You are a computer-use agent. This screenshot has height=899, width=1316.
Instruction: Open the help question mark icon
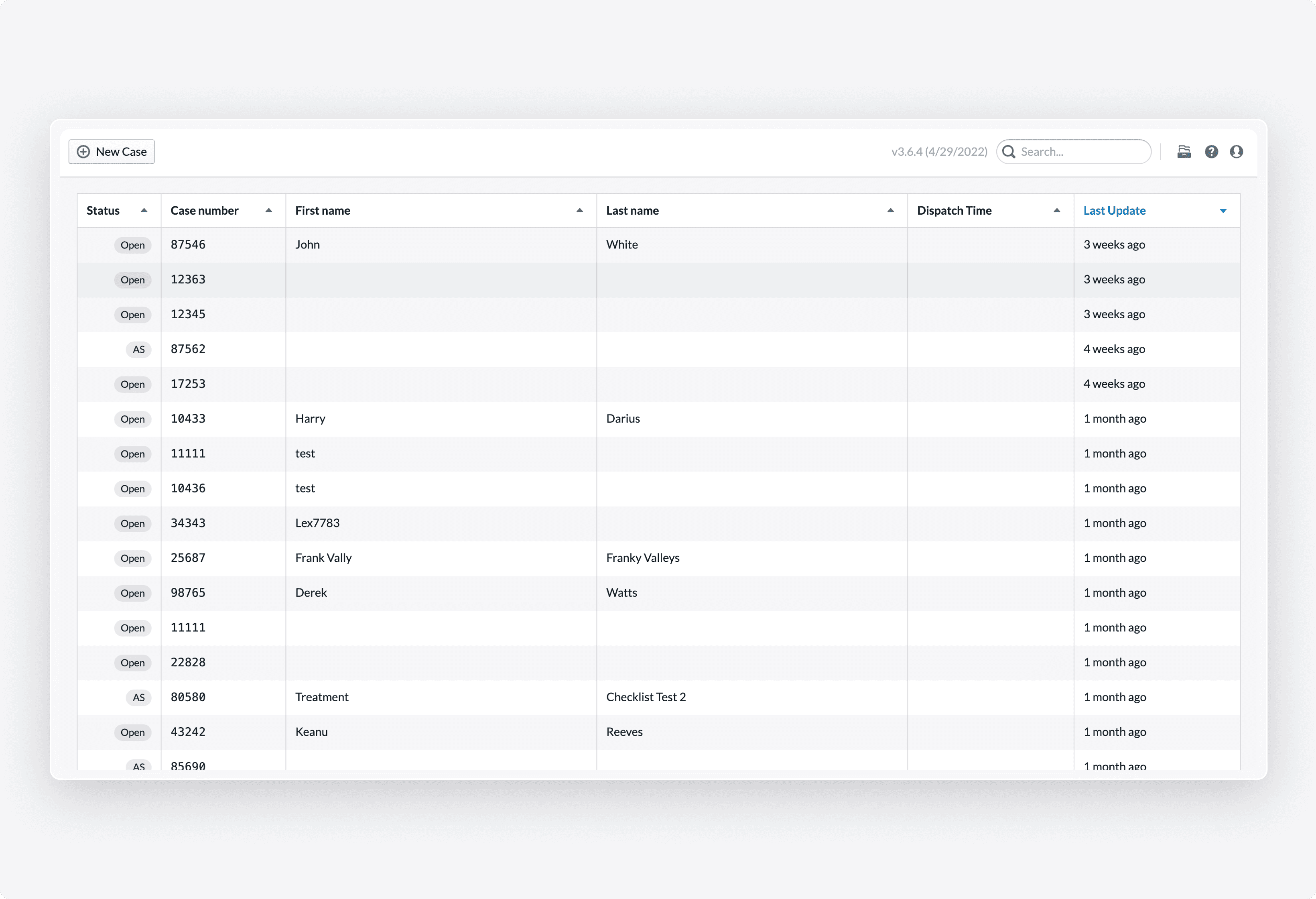click(1211, 152)
